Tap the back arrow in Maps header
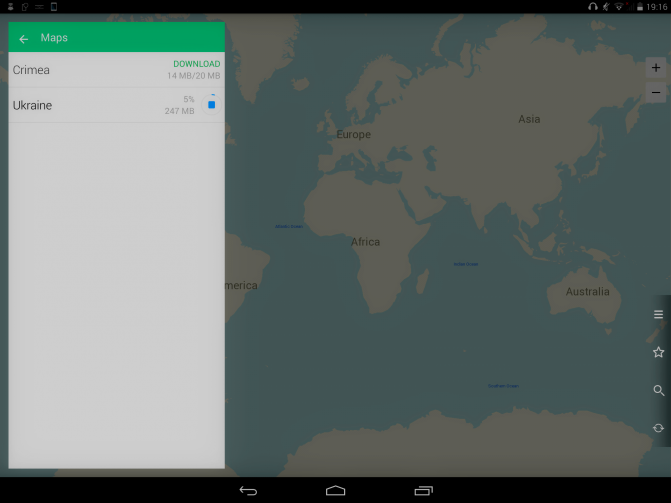This screenshot has height=503, width=671. [x=24, y=39]
